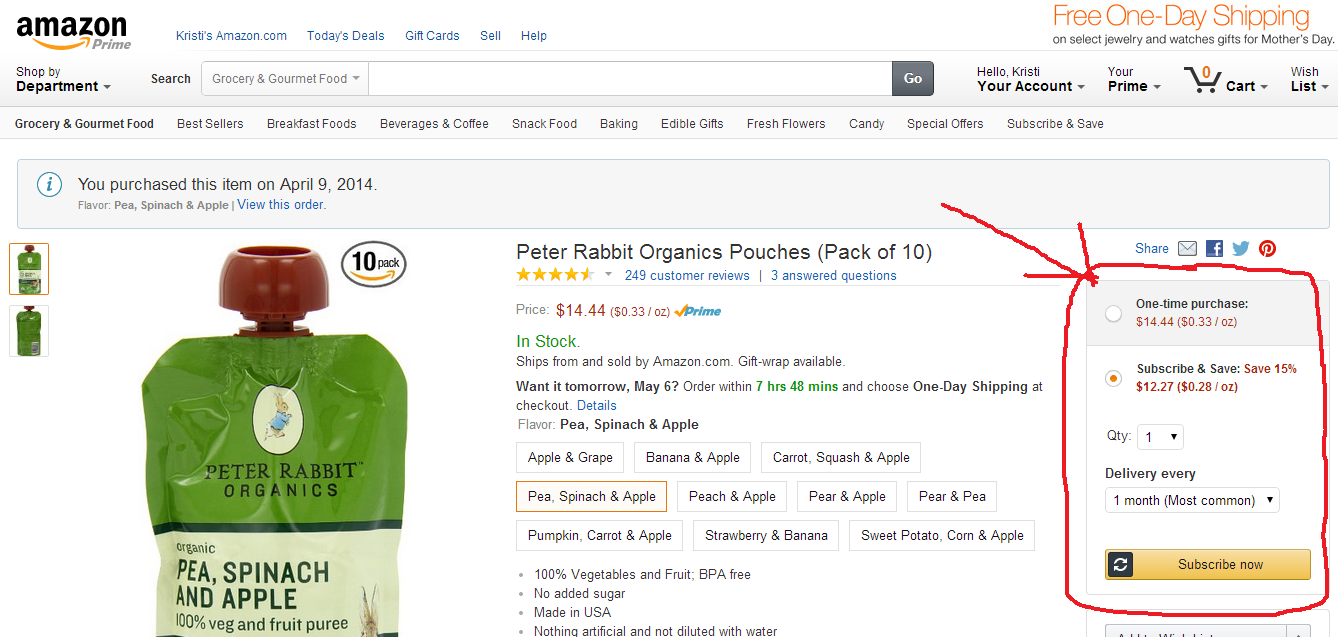The height and width of the screenshot is (637, 1338).
Task: Open the shopping cart icon
Action: click(1202, 79)
